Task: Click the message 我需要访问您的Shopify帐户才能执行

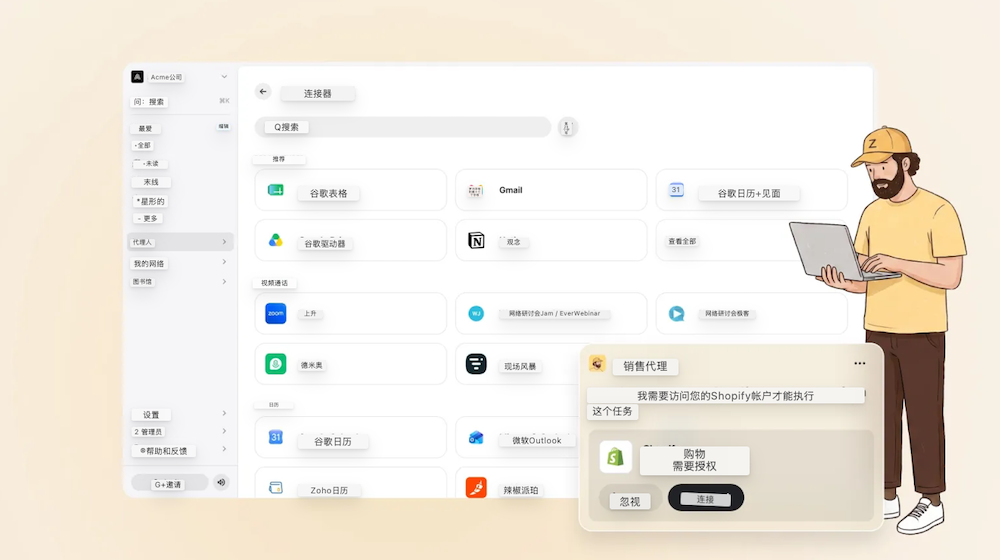Action: point(725,395)
